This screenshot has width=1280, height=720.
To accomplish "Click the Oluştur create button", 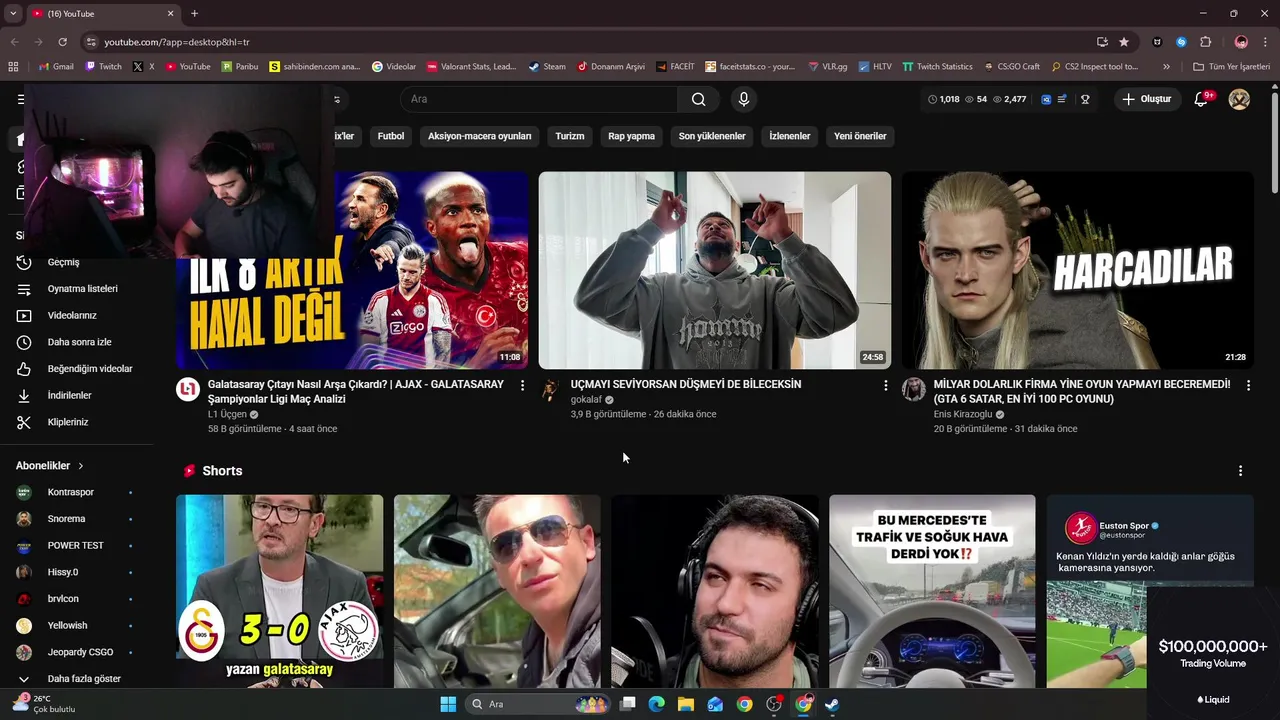I will [1146, 99].
